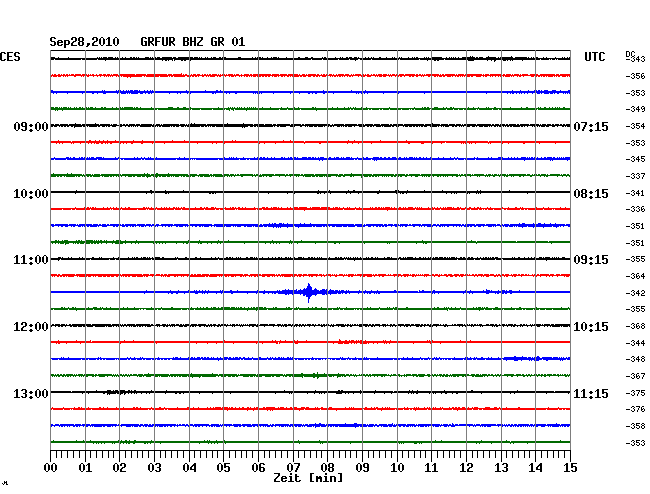
Task: Click the DC offset value -367
Action: tap(635, 376)
